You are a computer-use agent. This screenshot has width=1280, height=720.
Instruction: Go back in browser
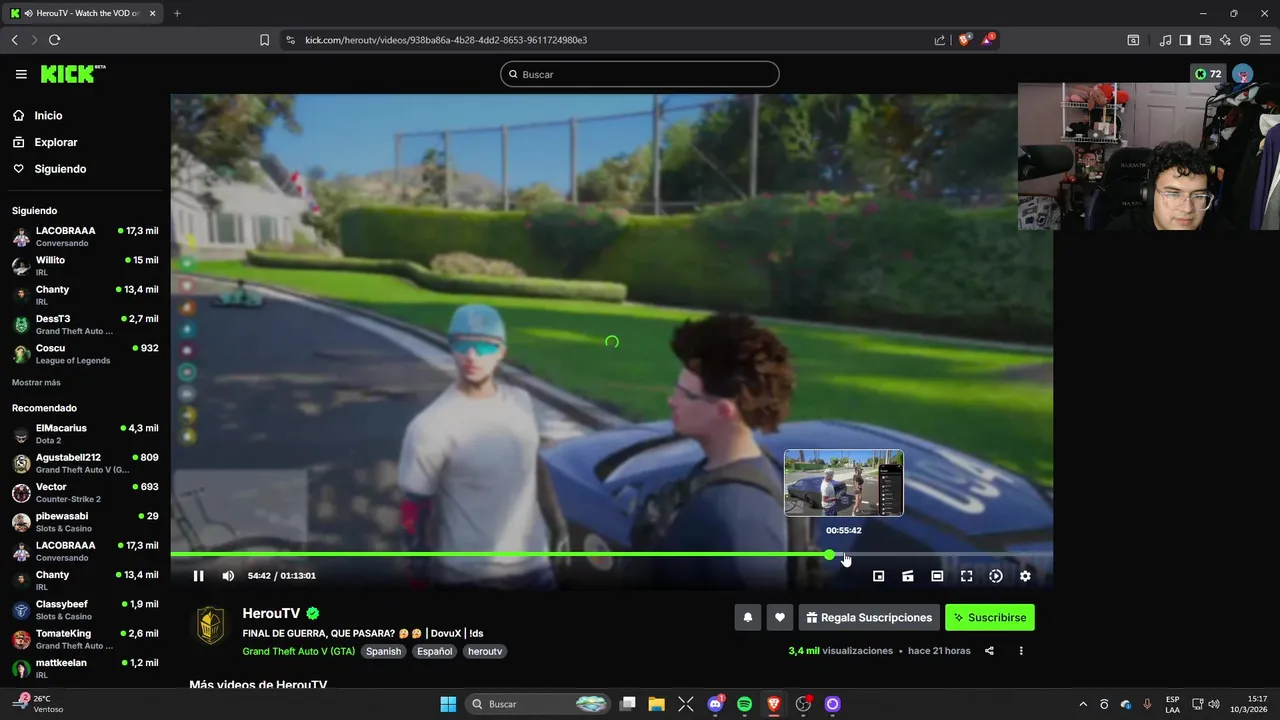14,40
